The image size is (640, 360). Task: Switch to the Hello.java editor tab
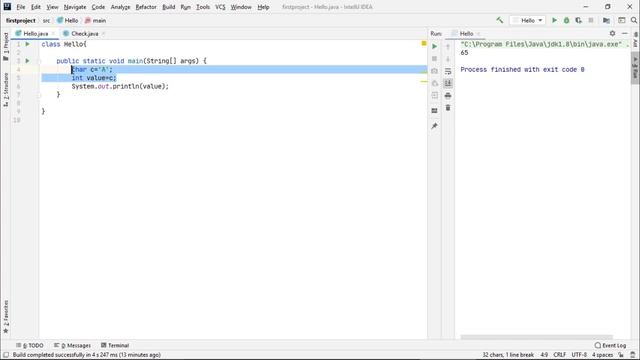(35, 33)
